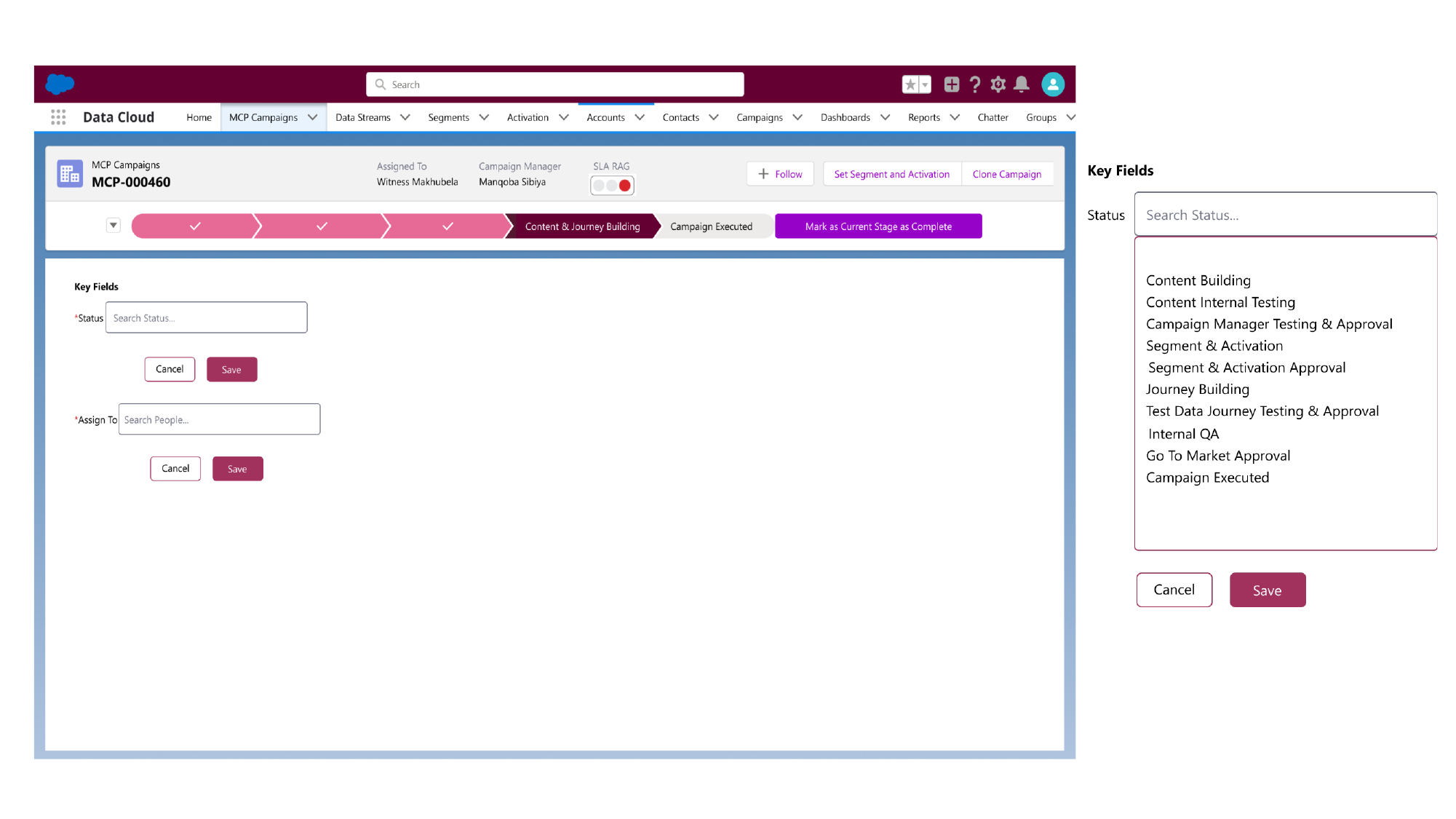Image resolution: width=1456 pixels, height=819 pixels.
Task: Click Cancel below the Status field
Action: 170,369
